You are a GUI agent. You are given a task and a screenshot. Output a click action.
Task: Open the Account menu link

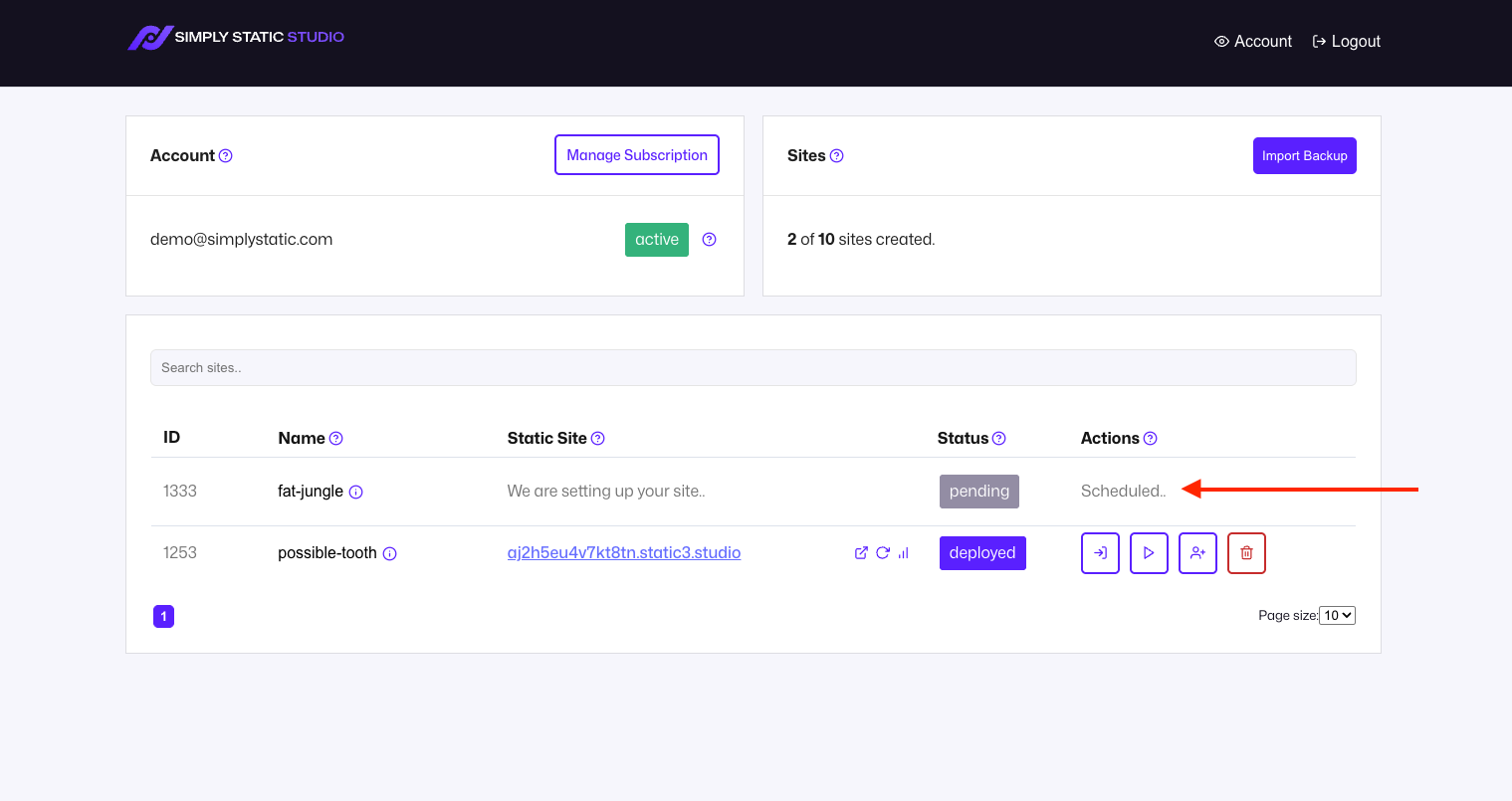point(1253,42)
